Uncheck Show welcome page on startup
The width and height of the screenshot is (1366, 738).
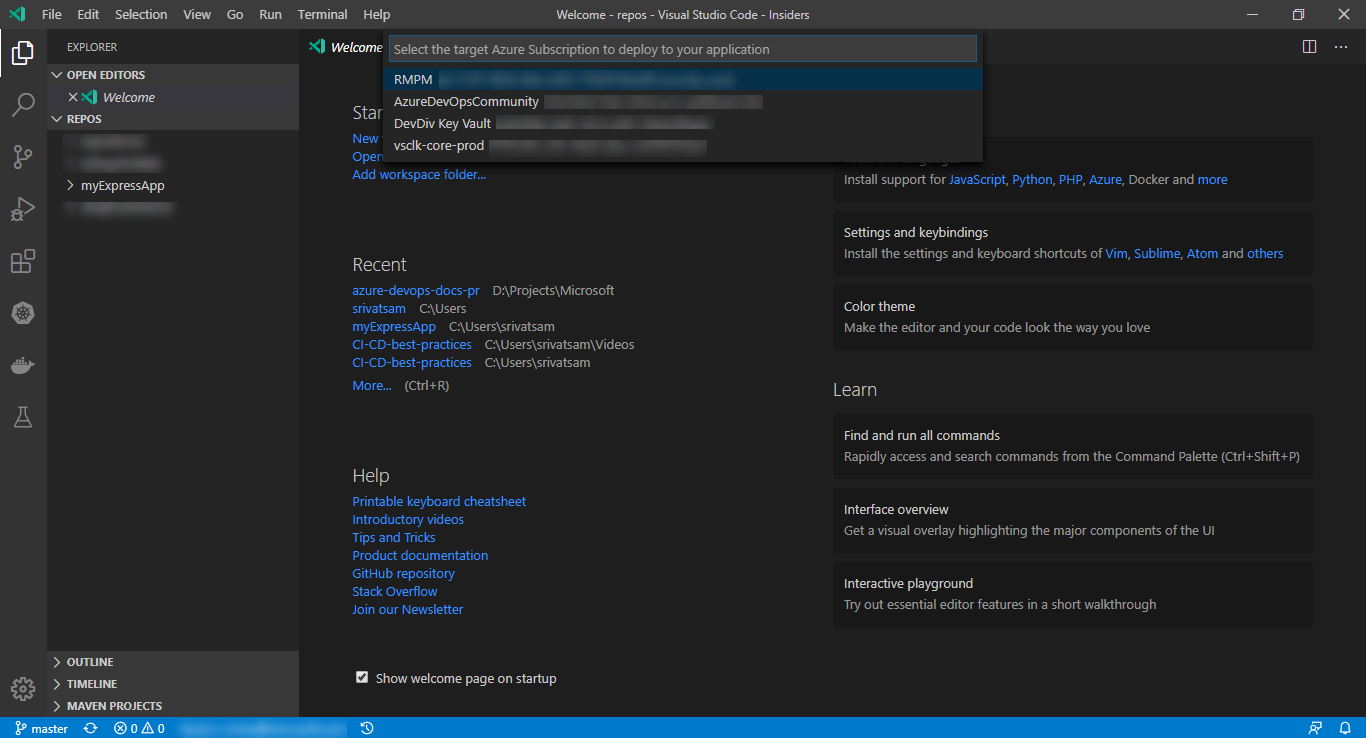point(362,677)
